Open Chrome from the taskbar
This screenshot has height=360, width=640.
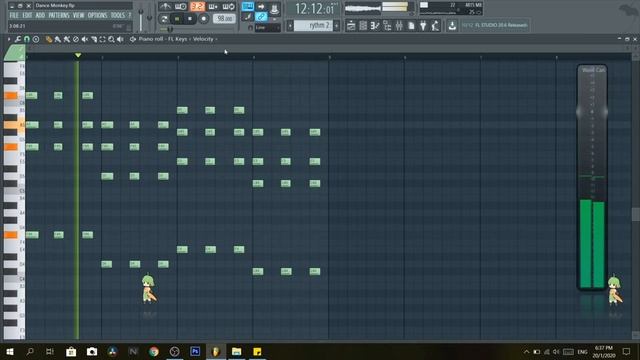coord(153,351)
